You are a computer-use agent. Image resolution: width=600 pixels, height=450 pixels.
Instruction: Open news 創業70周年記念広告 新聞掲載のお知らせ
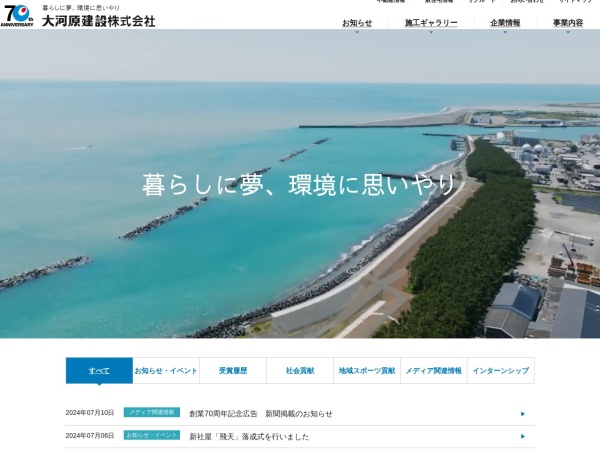coord(261,414)
